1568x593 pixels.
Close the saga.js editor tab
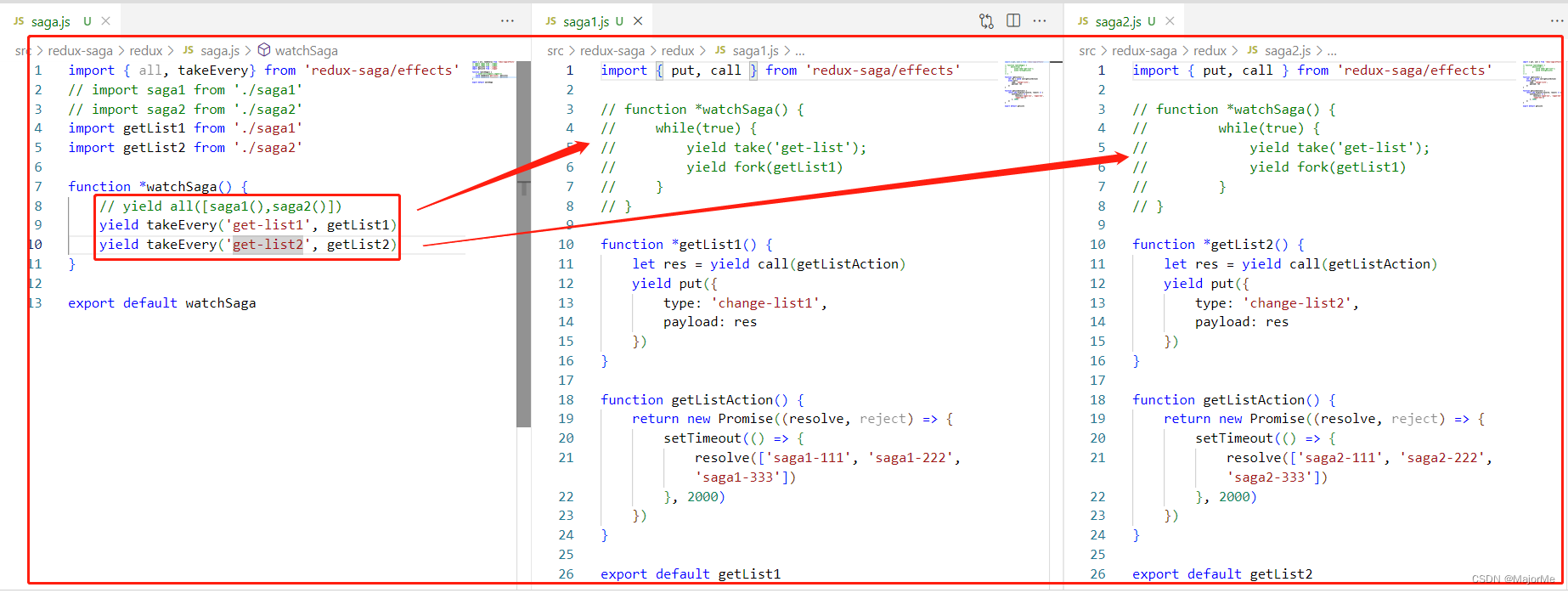[x=105, y=21]
